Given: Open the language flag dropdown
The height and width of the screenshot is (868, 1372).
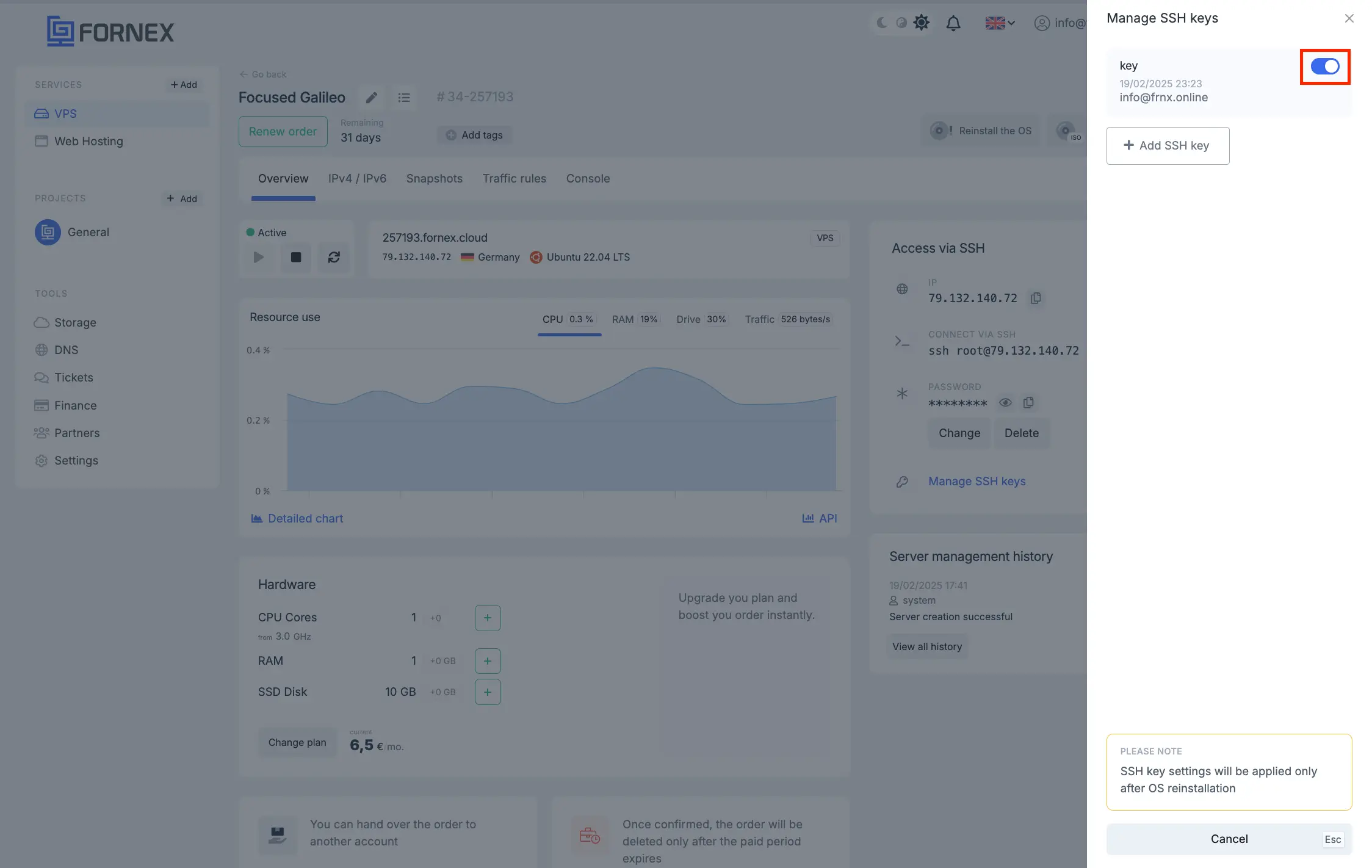Looking at the screenshot, I should pyautogui.click(x=1000, y=23).
